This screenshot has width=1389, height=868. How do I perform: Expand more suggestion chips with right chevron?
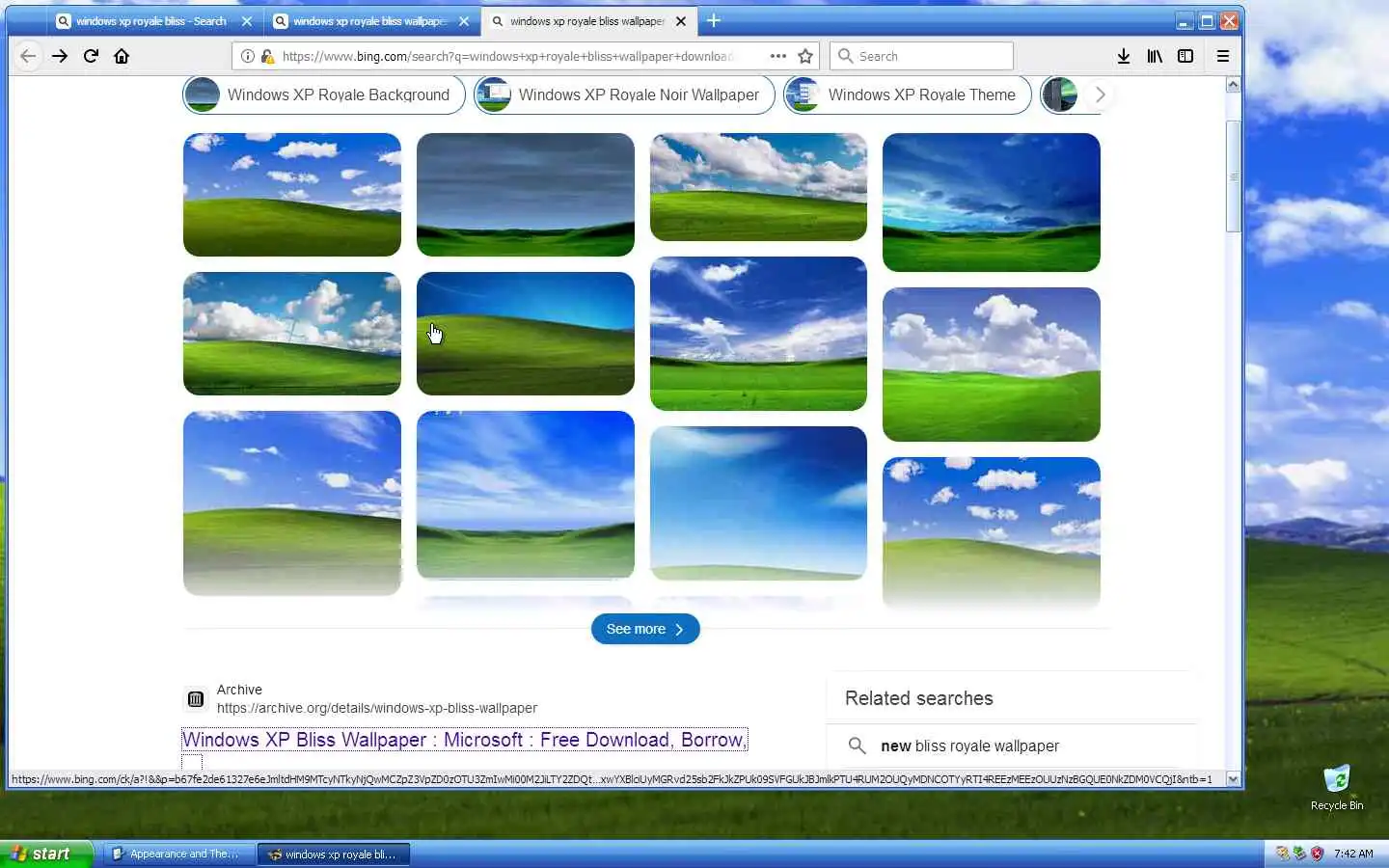1100,95
